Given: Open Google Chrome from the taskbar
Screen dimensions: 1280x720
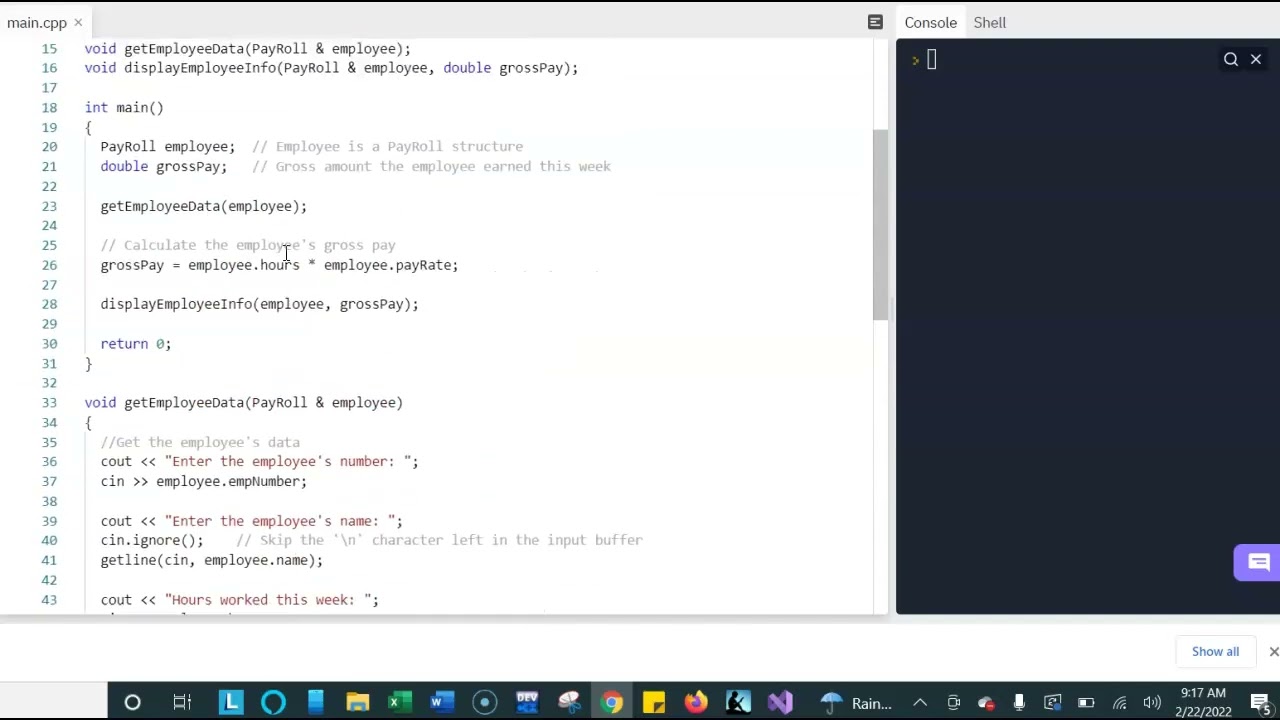Looking at the screenshot, I should 611,702.
